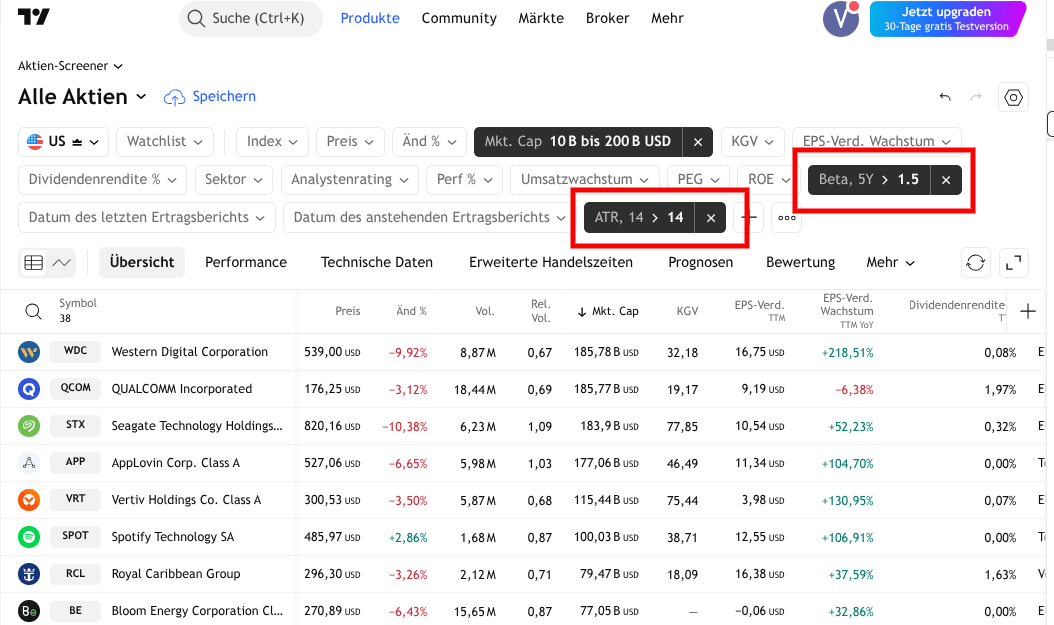1054x625 pixels.
Task: Focus the Suche search field
Action: pyautogui.click(x=251, y=18)
